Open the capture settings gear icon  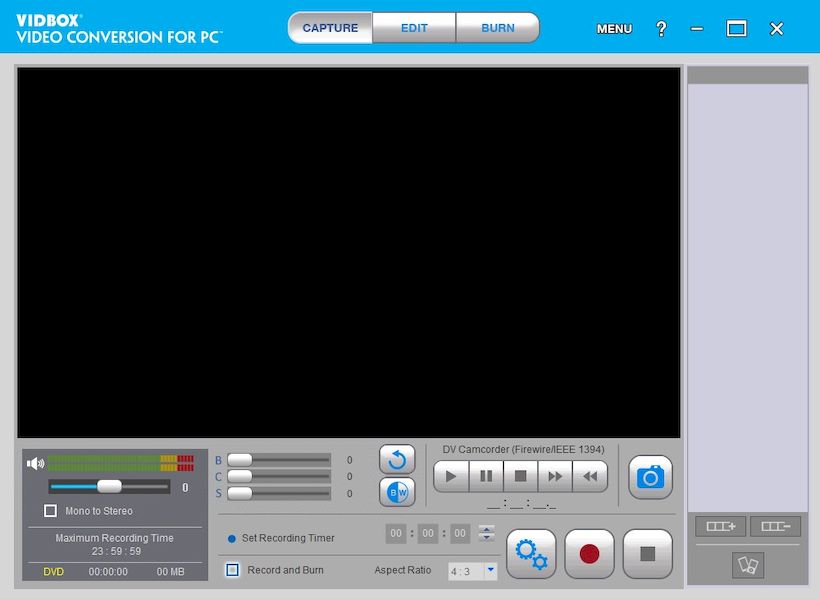[x=531, y=553]
